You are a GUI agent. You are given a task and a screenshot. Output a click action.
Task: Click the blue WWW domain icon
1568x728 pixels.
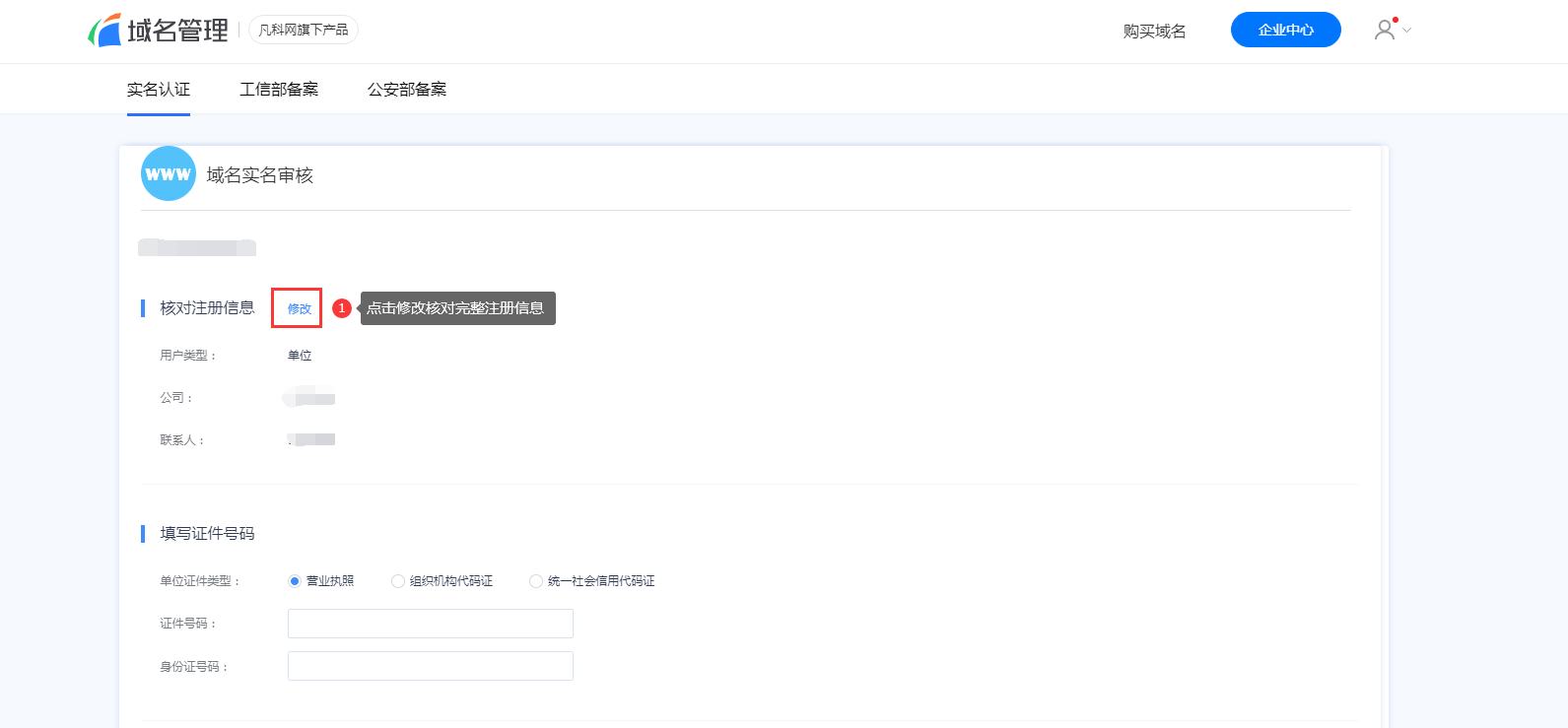pyautogui.click(x=169, y=173)
